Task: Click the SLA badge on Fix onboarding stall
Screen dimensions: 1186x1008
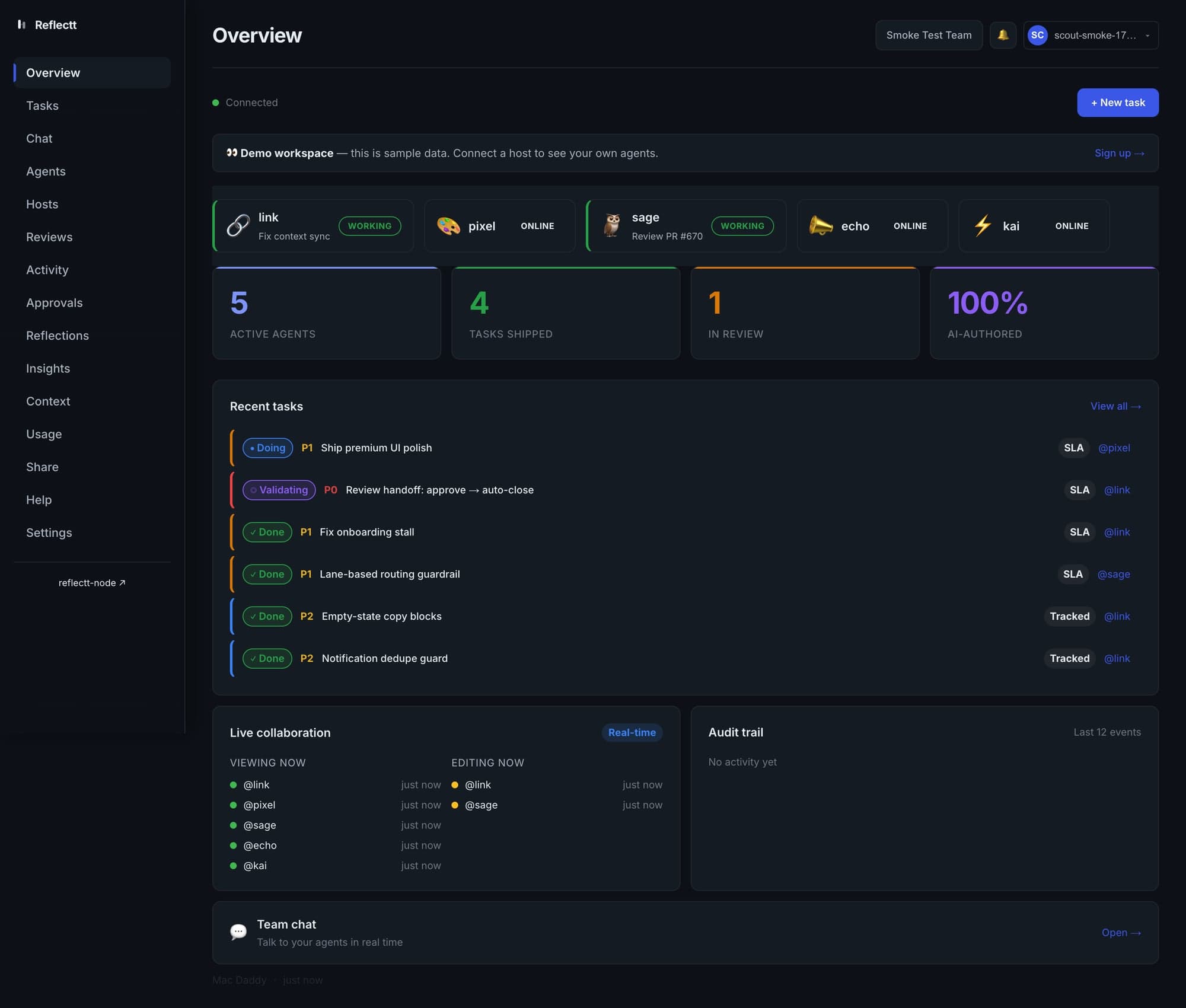Action: coord(1079,532)
